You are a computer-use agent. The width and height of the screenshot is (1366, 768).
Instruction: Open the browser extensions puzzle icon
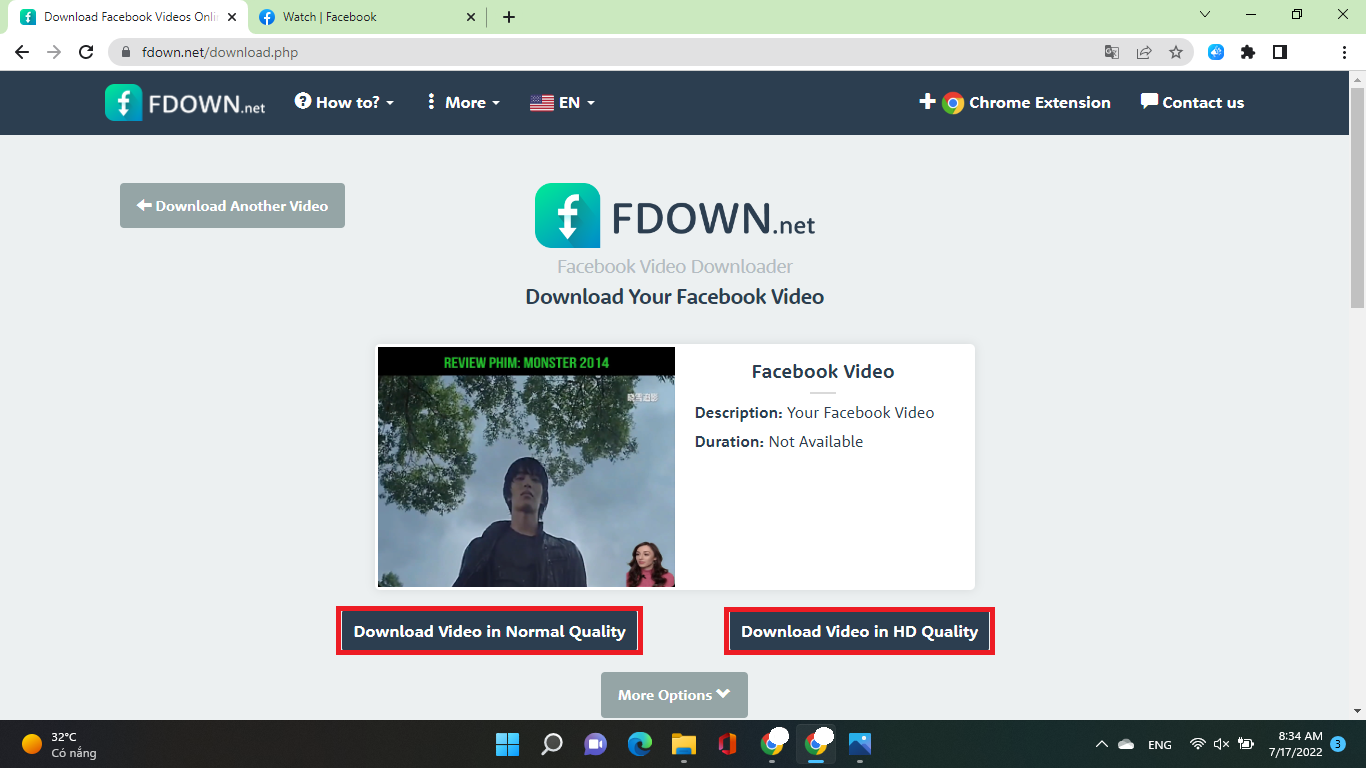(1248, 52)
